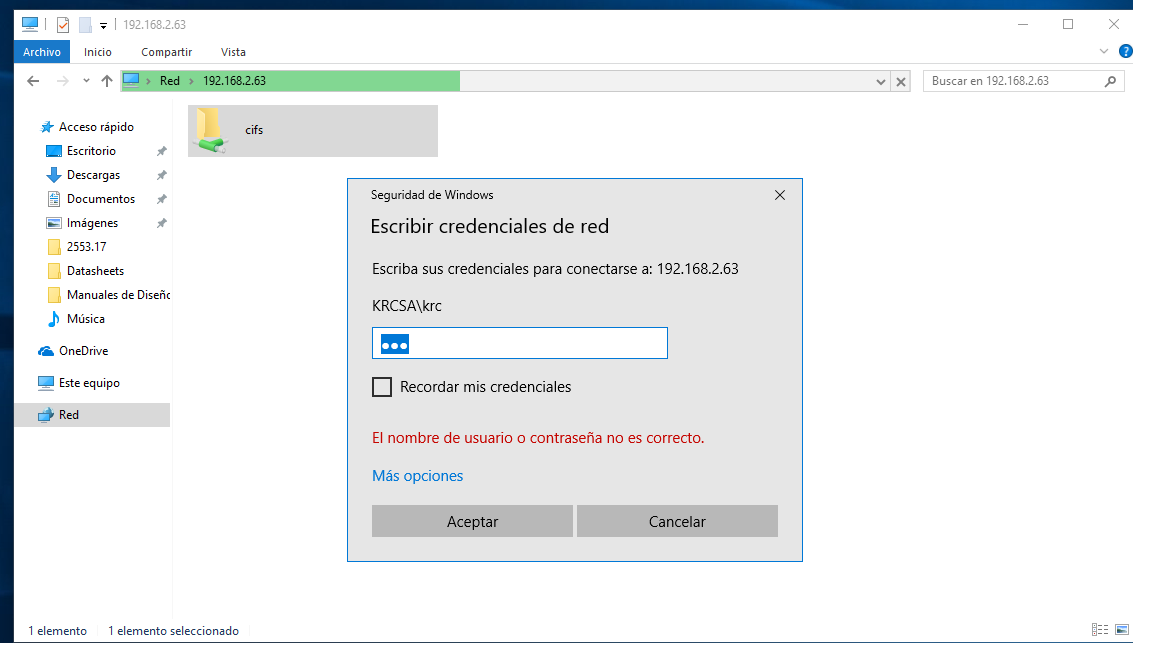Click the pin icon next to Documentos

click(162, 199)
